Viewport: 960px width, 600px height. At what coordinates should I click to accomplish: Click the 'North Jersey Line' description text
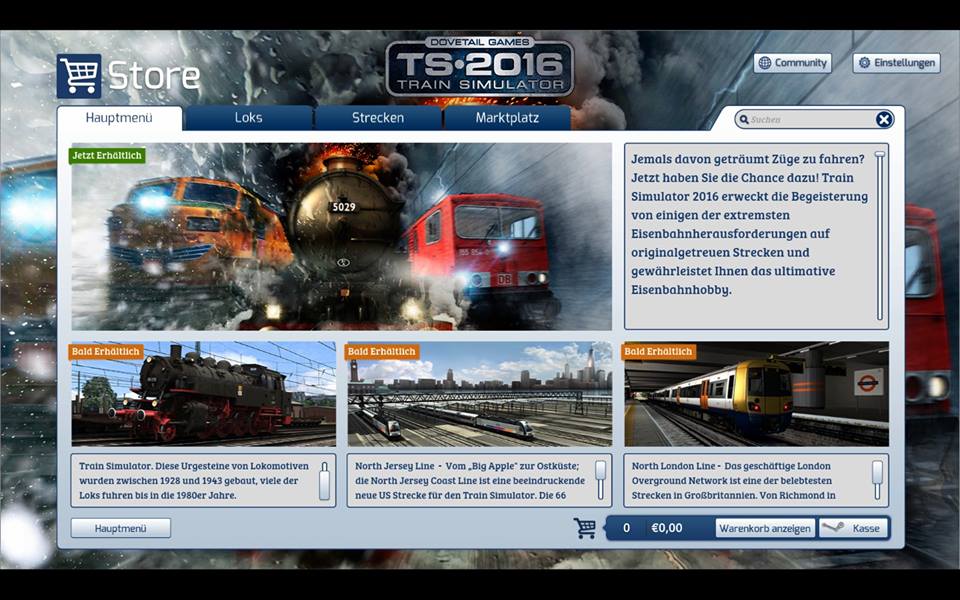(470, 481)
